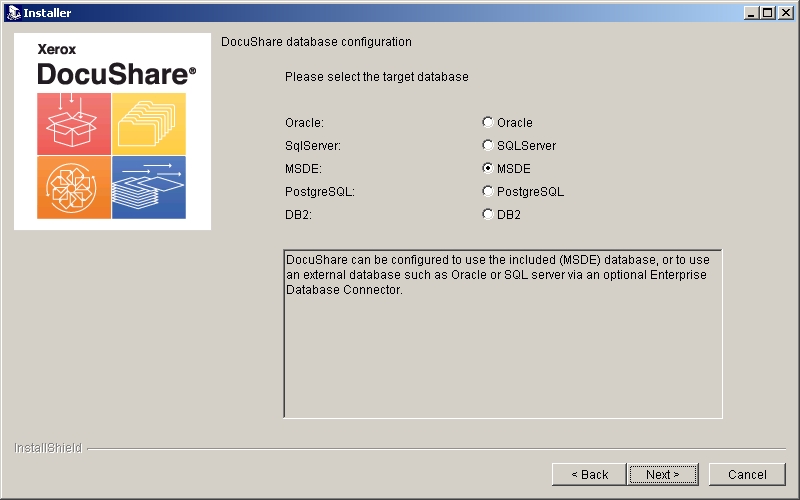Click the 'Oracle:' label text

[304, 123]
